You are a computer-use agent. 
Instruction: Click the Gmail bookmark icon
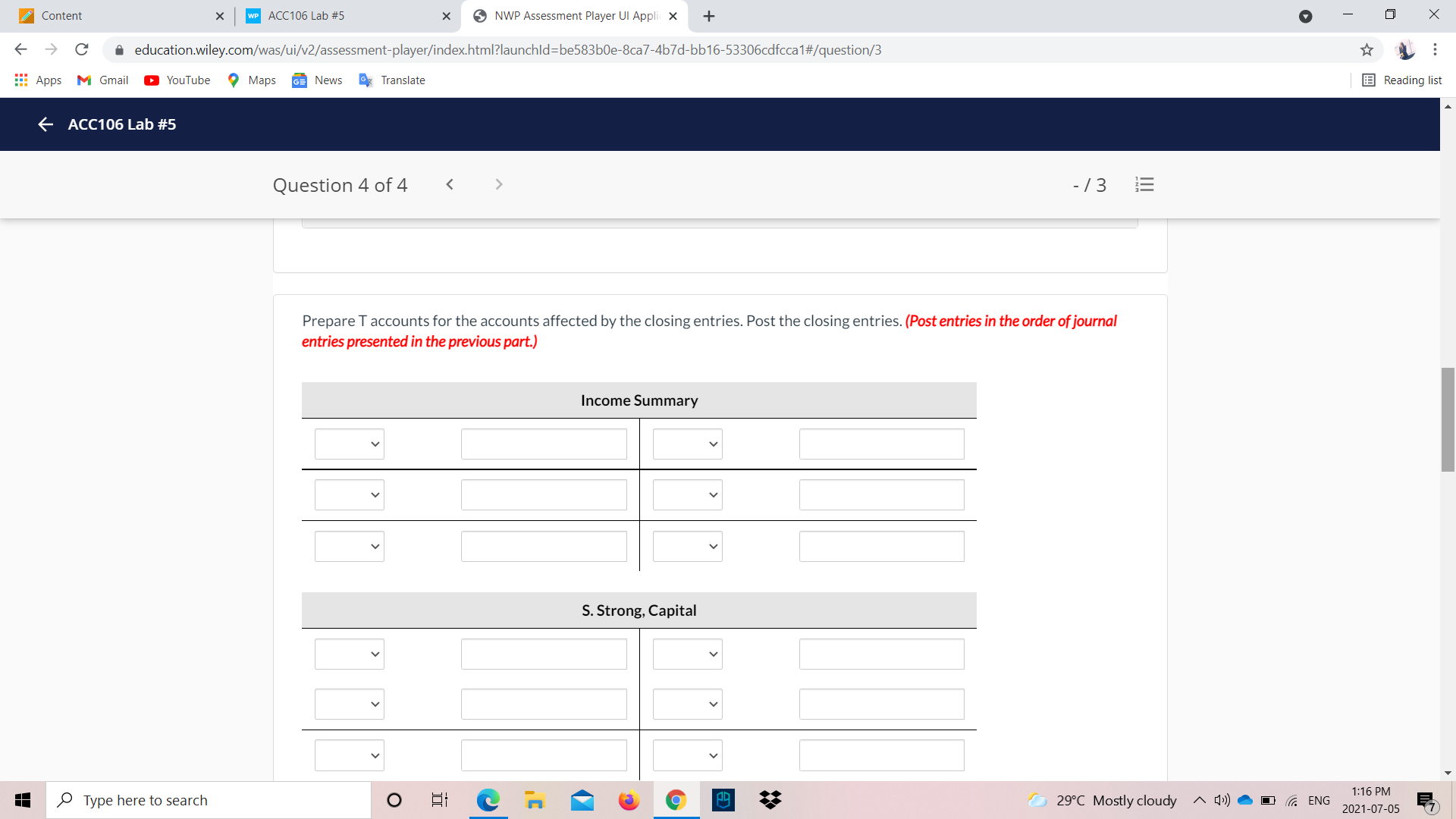pos(83,80)
